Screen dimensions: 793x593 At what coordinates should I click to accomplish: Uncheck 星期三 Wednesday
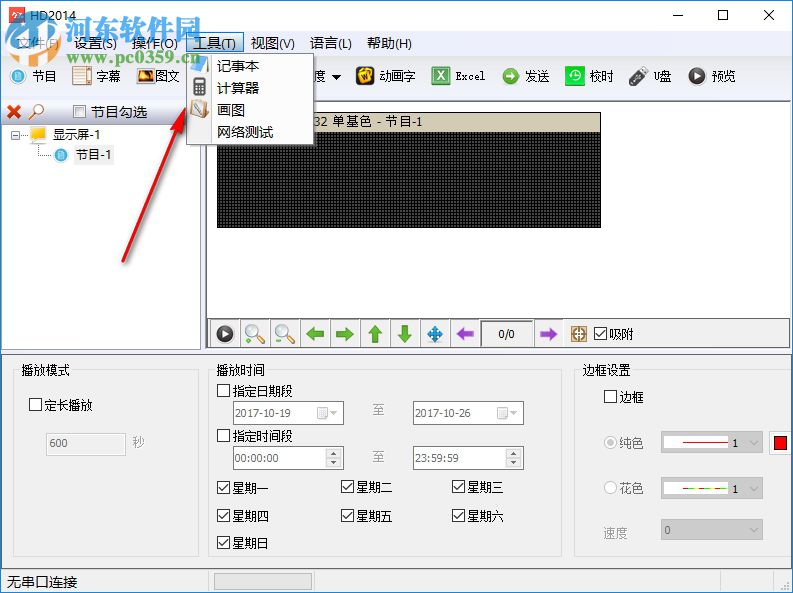[458, 487]
